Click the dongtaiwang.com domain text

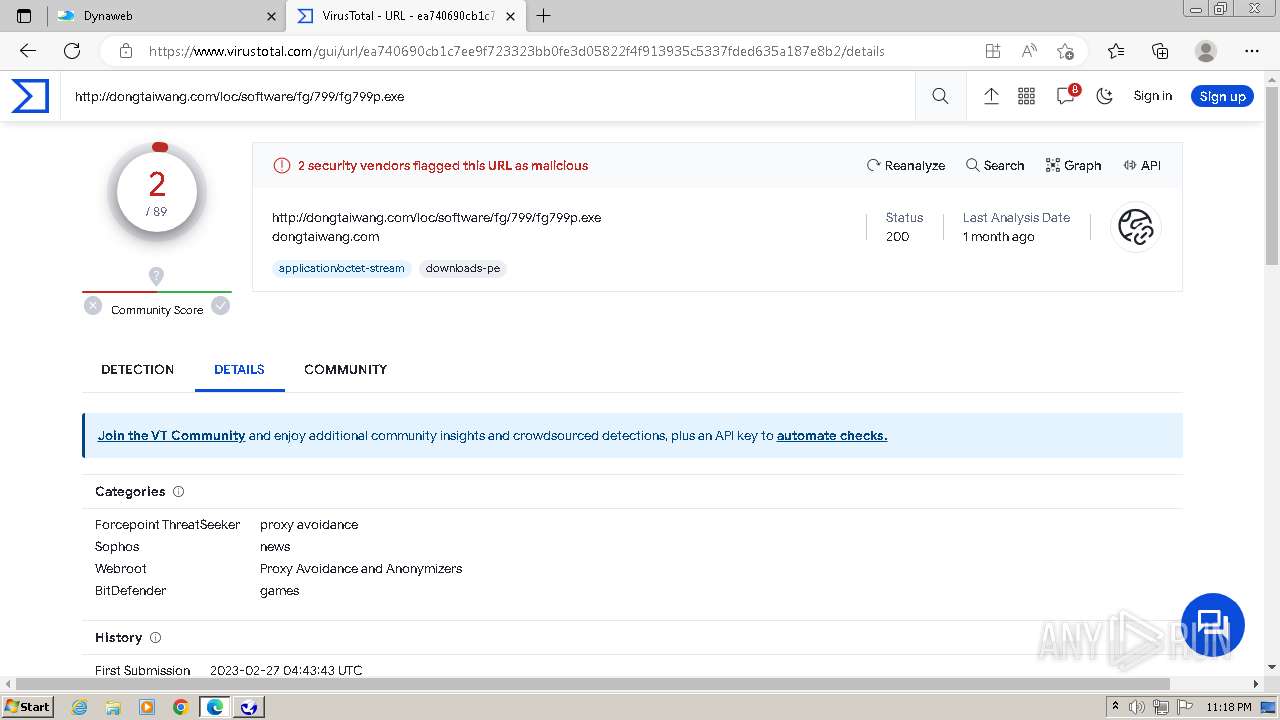click(326, 237)
